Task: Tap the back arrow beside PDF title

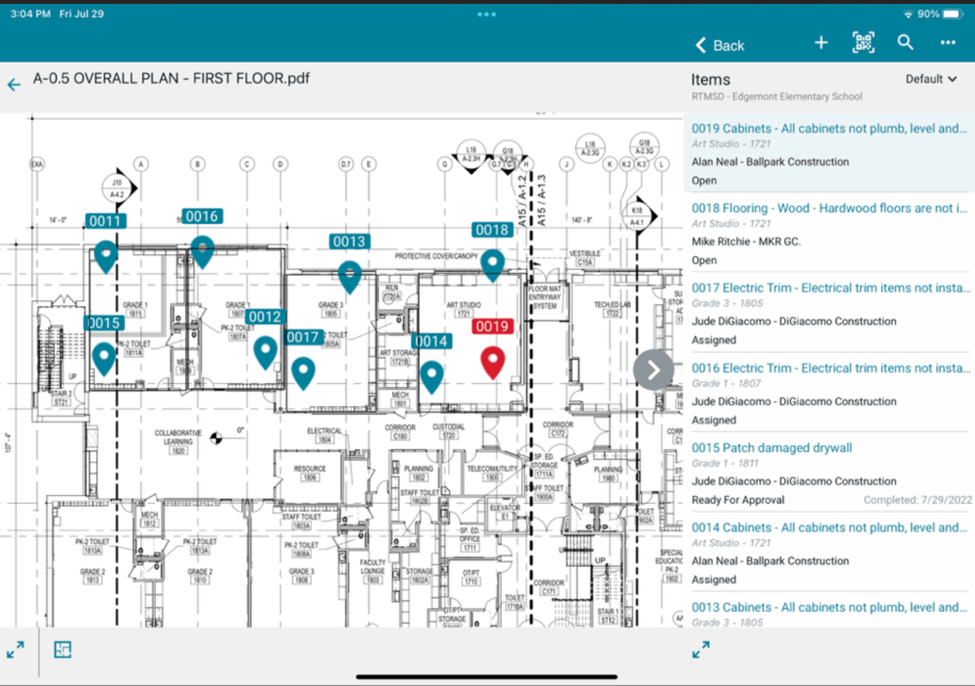Action: [x=14, y=85]
